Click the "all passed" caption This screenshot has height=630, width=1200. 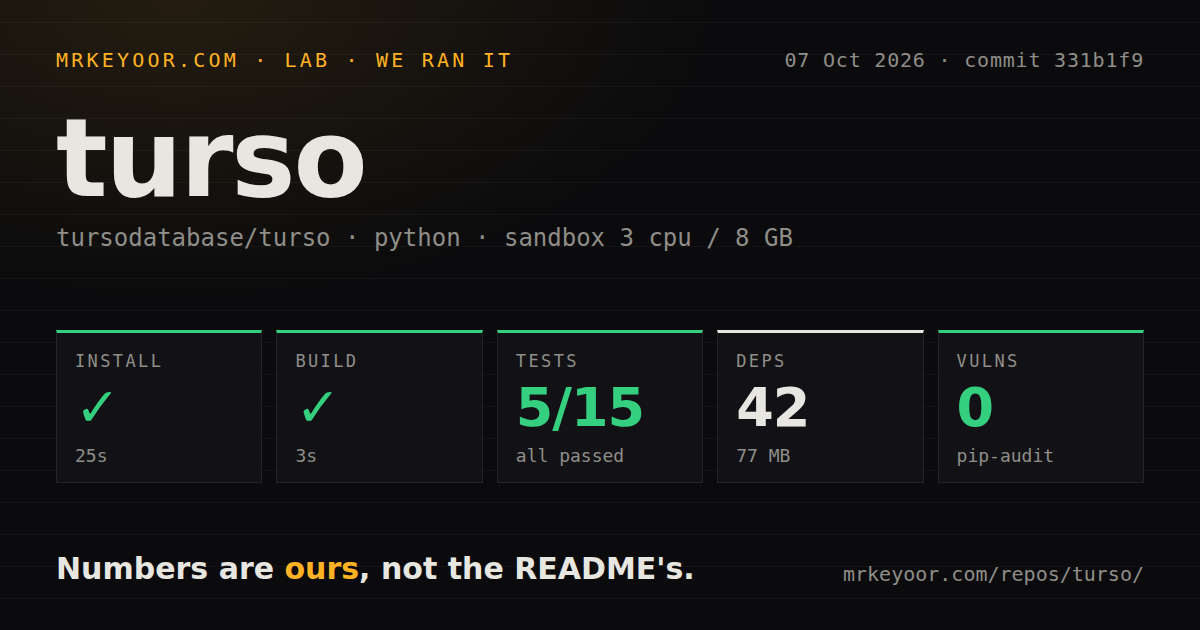[570, 456]
